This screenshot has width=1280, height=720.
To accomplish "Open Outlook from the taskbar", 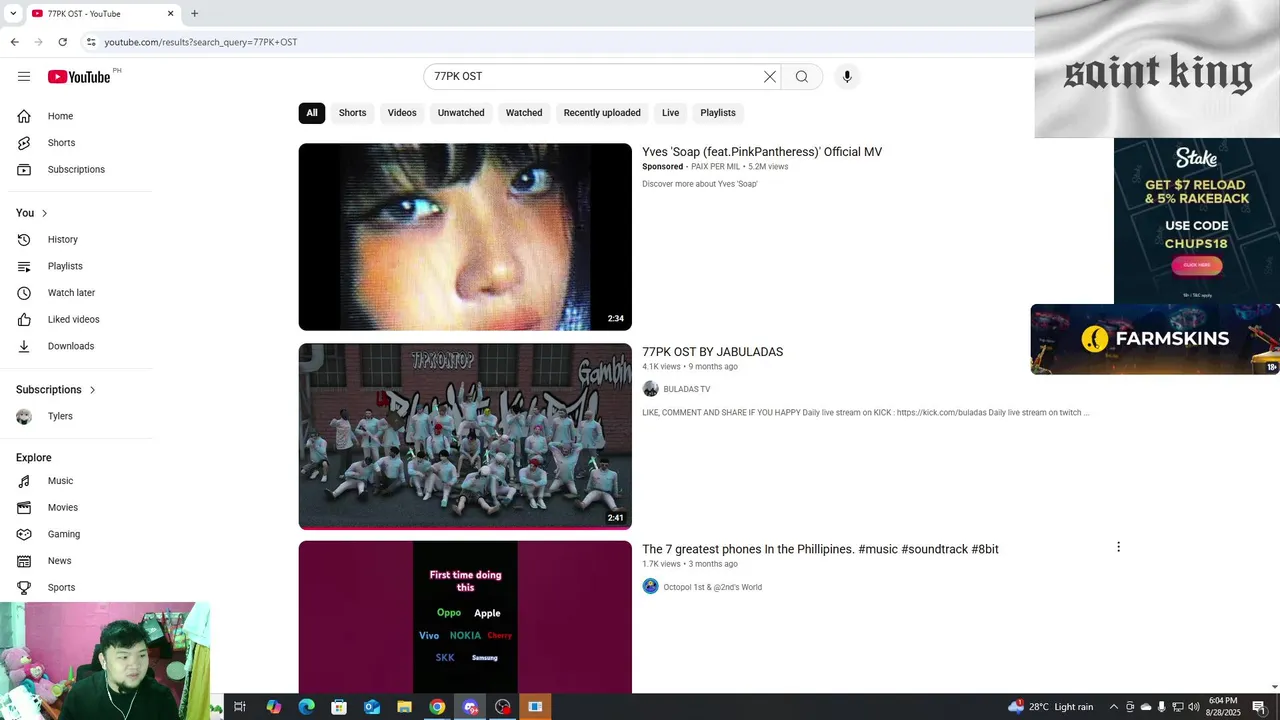I will coord(371,707).
